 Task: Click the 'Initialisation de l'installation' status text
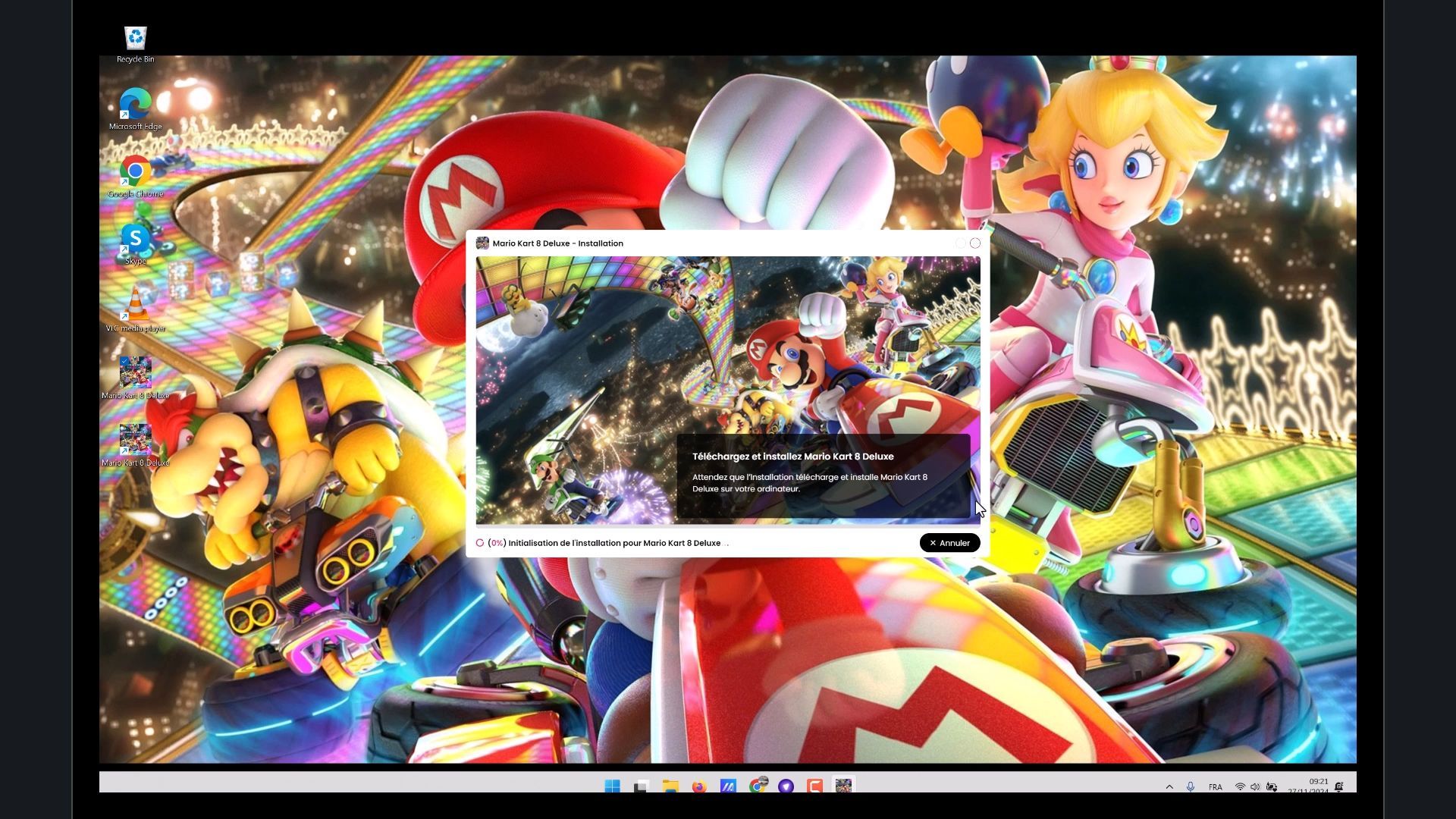click(x=614, y=543)
